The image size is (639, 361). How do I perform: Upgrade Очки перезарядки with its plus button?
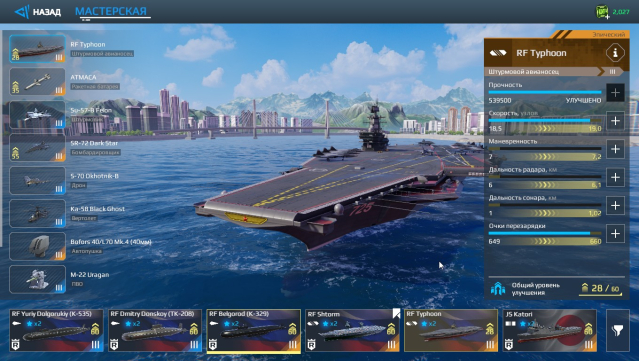pyautogui.click(x=615, y=233)
